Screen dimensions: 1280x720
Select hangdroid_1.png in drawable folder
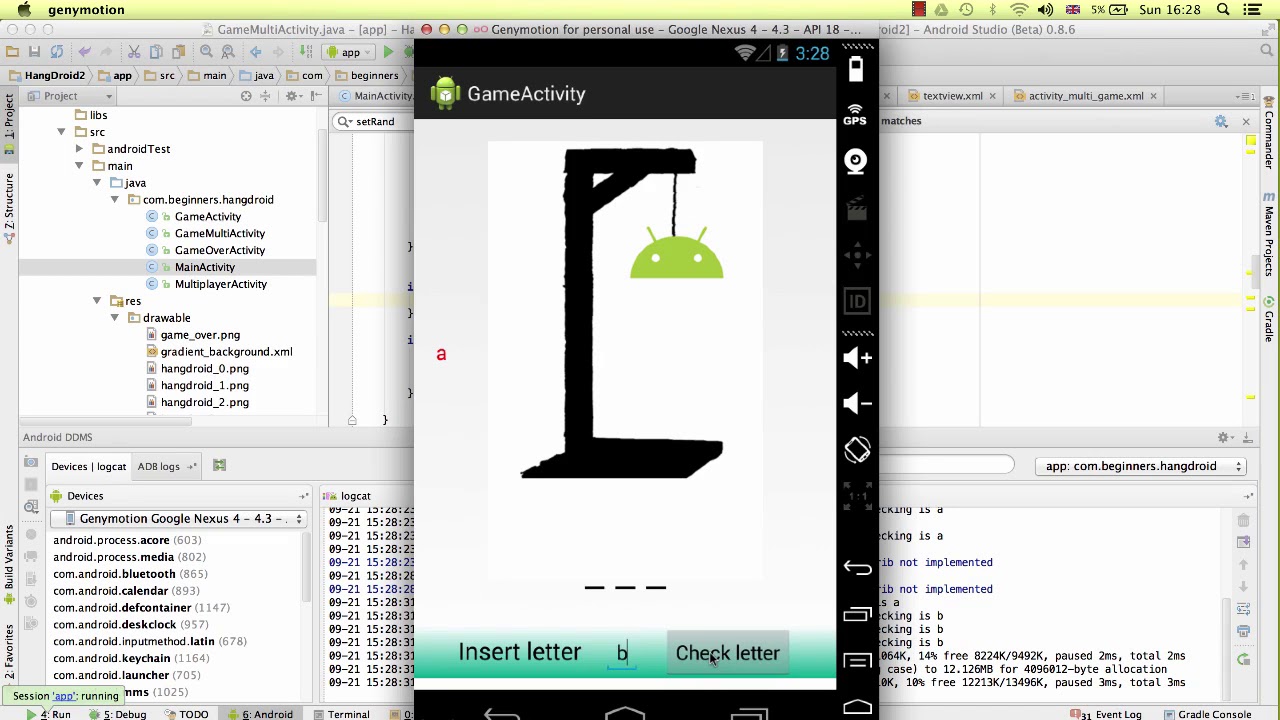[205, 385]
